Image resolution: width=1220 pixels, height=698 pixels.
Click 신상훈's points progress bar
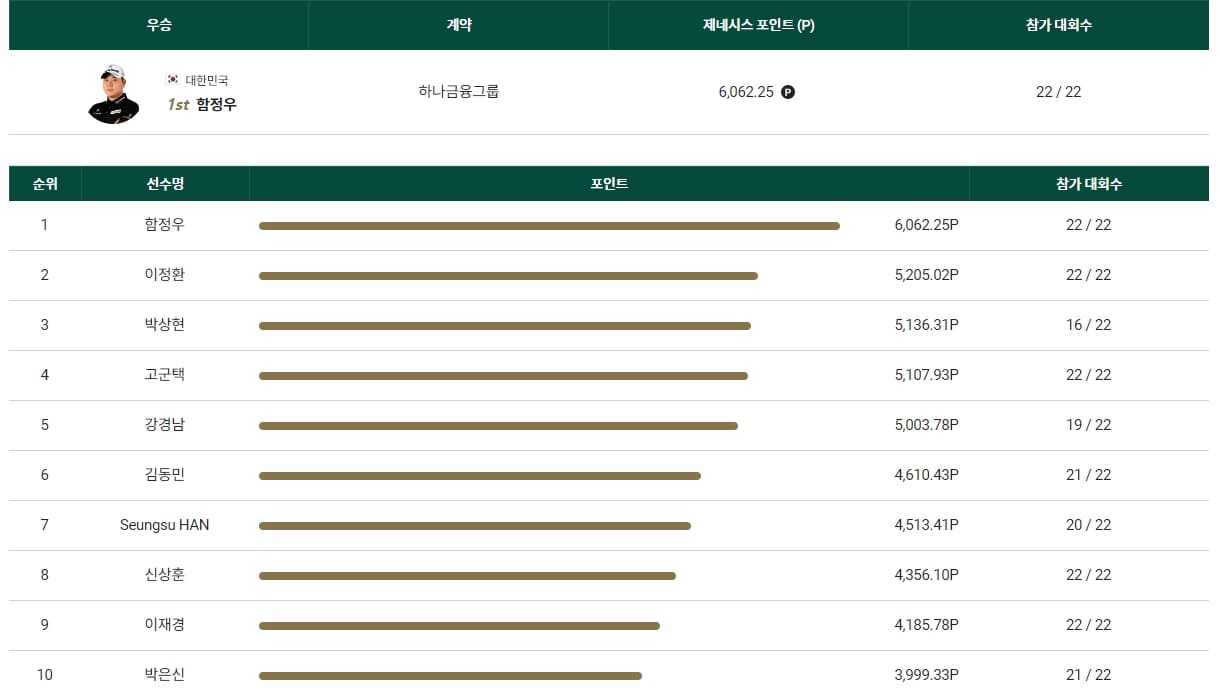[x=468, y=574]
